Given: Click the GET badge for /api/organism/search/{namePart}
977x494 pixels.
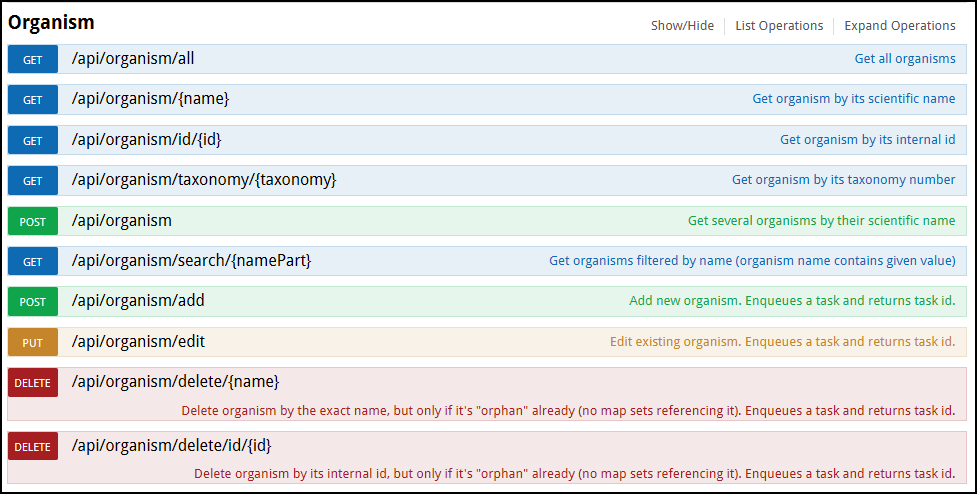Looking at the screenshot, I should pyautogui.click(x=32, y=262).
